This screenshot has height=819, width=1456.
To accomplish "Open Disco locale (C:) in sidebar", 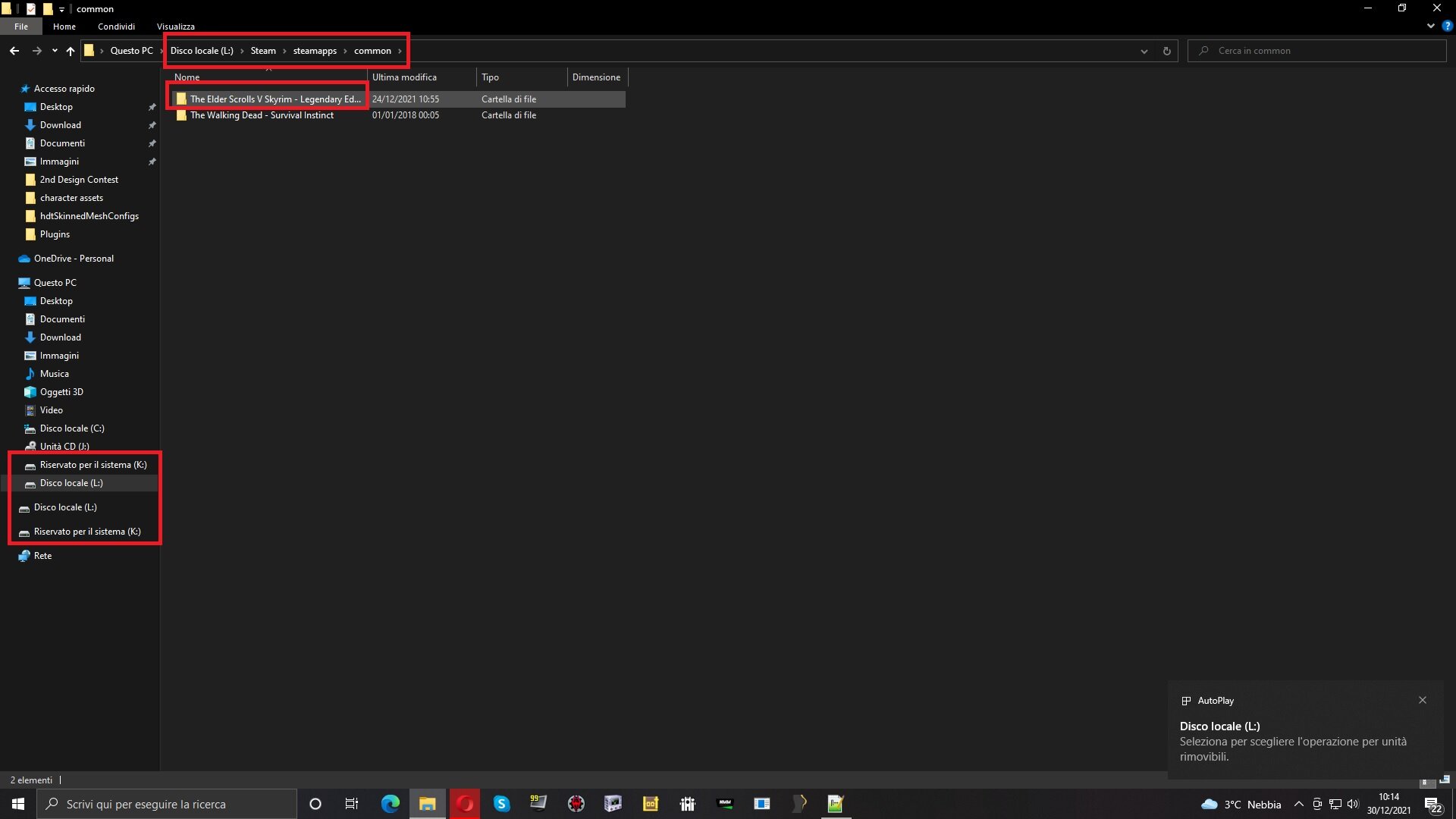I will point(72,428).
